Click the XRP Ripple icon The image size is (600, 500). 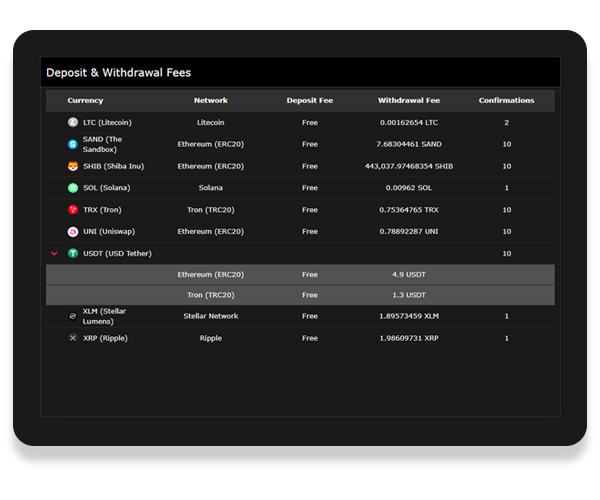pyautogui.click(x=73, y=338)
